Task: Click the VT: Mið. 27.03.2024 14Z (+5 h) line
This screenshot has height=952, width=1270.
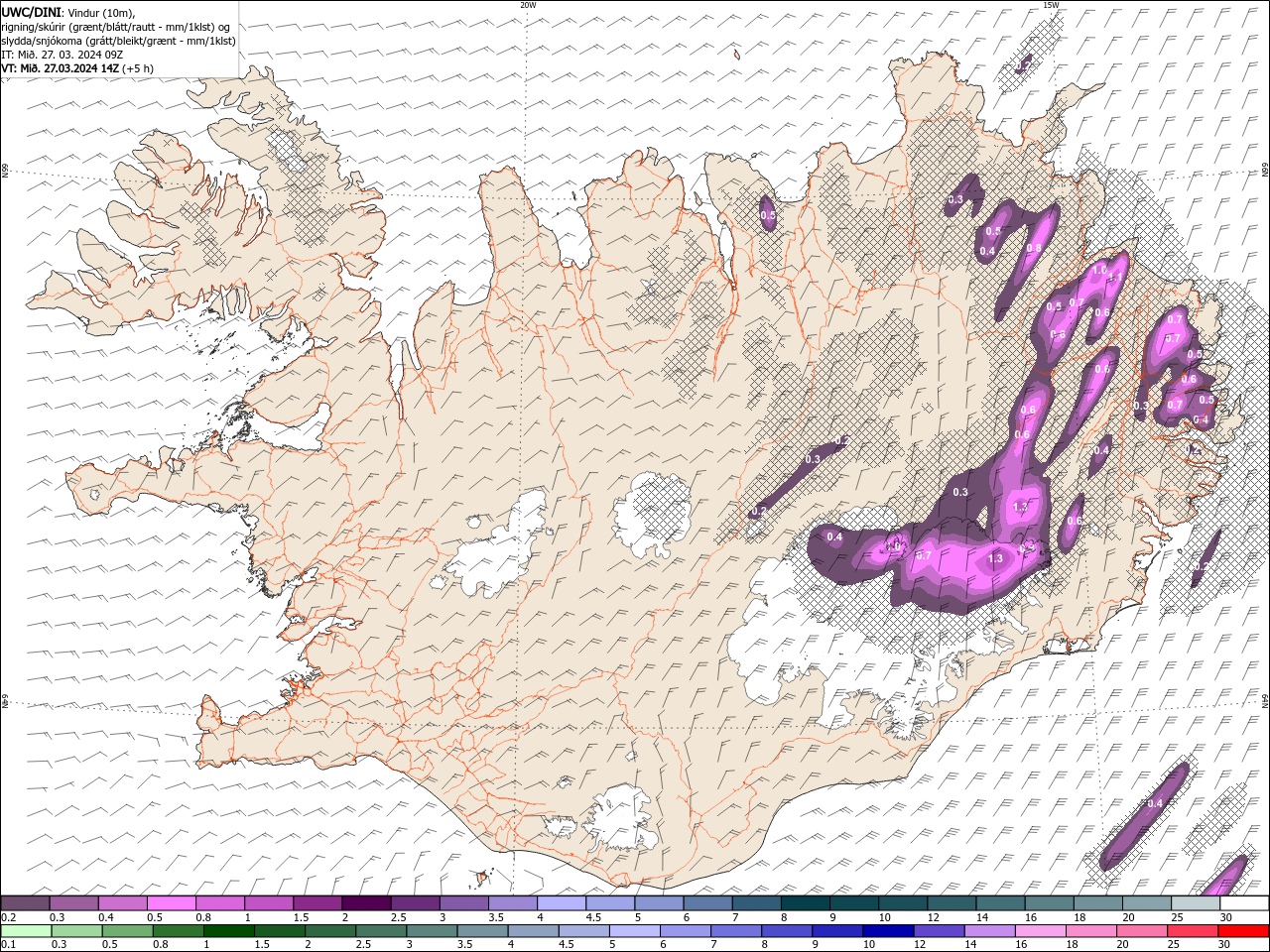Action: pos(77,68)
